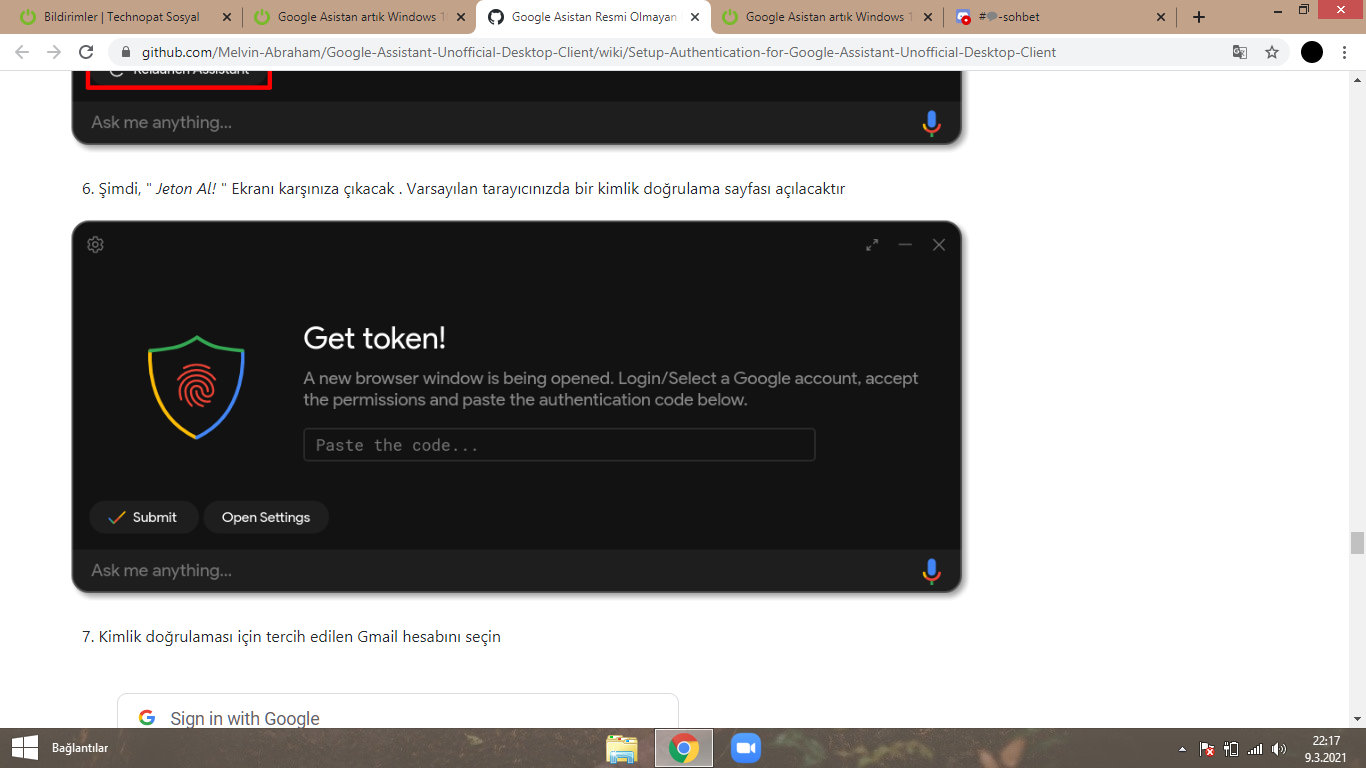
Task: Open the Bağlantılar taskbar toolbar
Action: [x=80, y=748]
